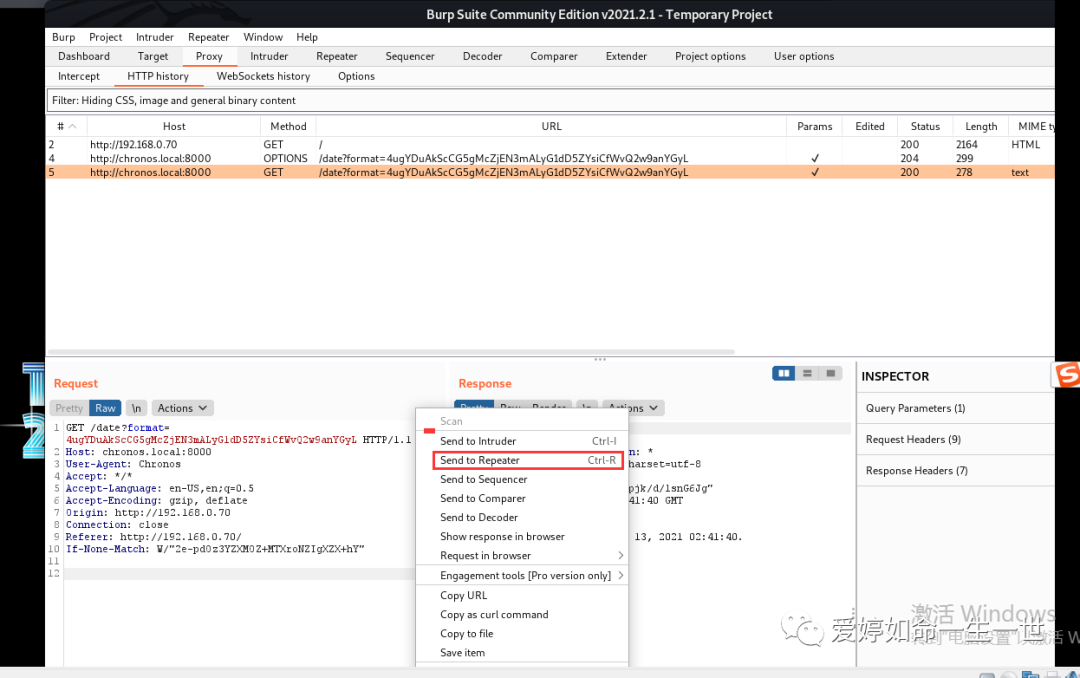This screenshot has height=678, width=1080.
Task: Select the stacked horizontal-lines layout icon
Action: (807, 373)
